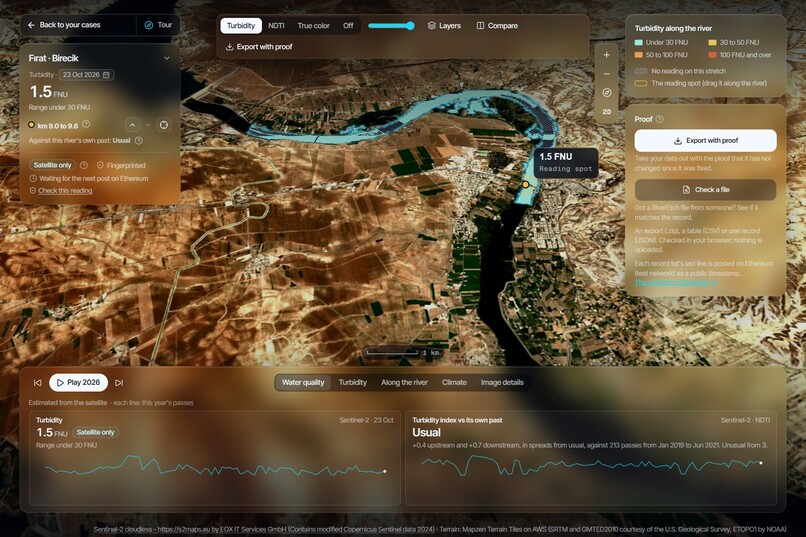Viewport: 806px width, 537px height.
Task: Open help icon beside 'own past: Usual'
Action: tap(139, 140)
